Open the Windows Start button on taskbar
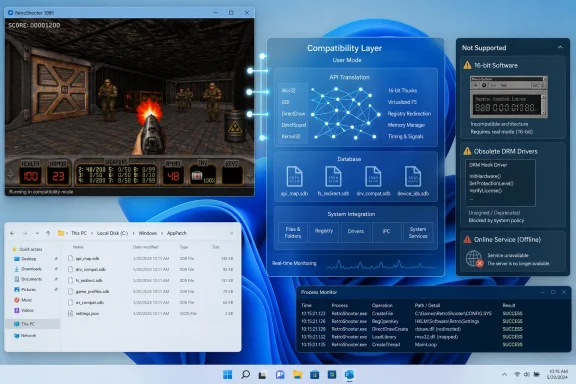This screenshot has height=384, width=576. point(227,374)
